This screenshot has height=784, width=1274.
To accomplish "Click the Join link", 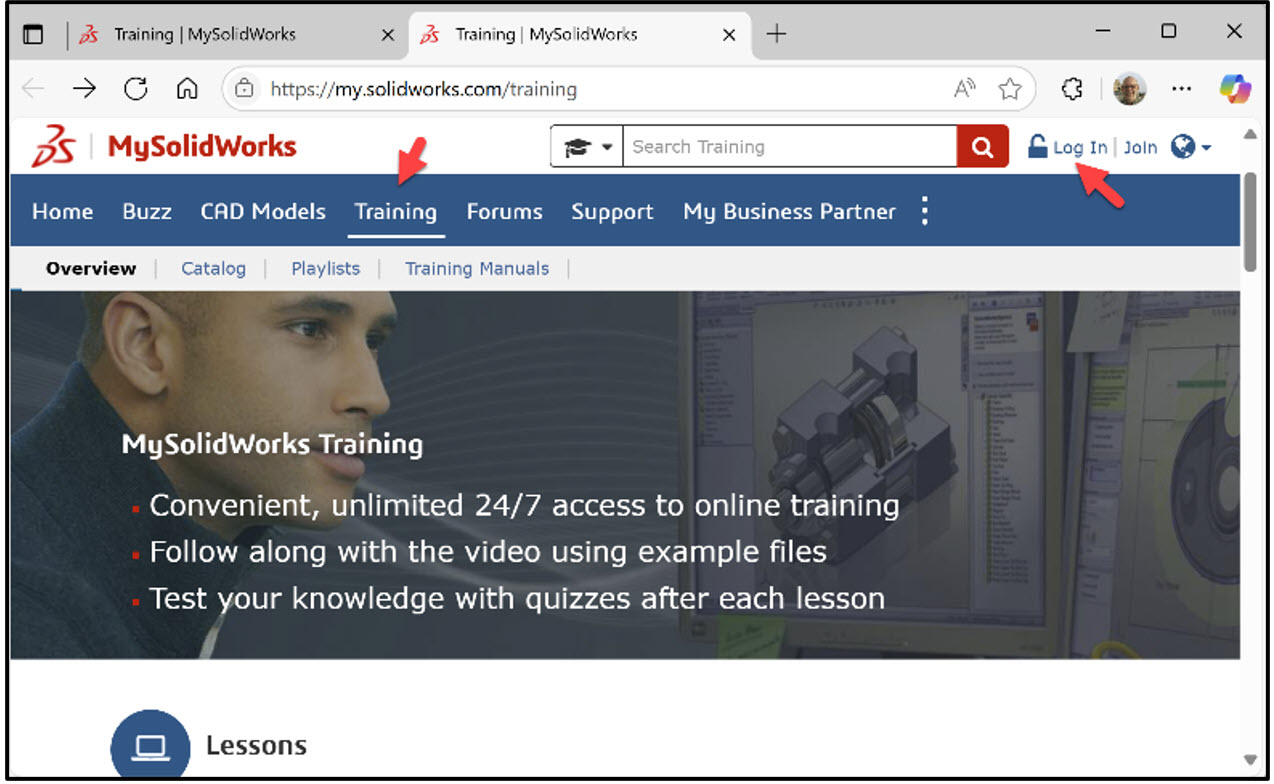I will (1140, 146).
